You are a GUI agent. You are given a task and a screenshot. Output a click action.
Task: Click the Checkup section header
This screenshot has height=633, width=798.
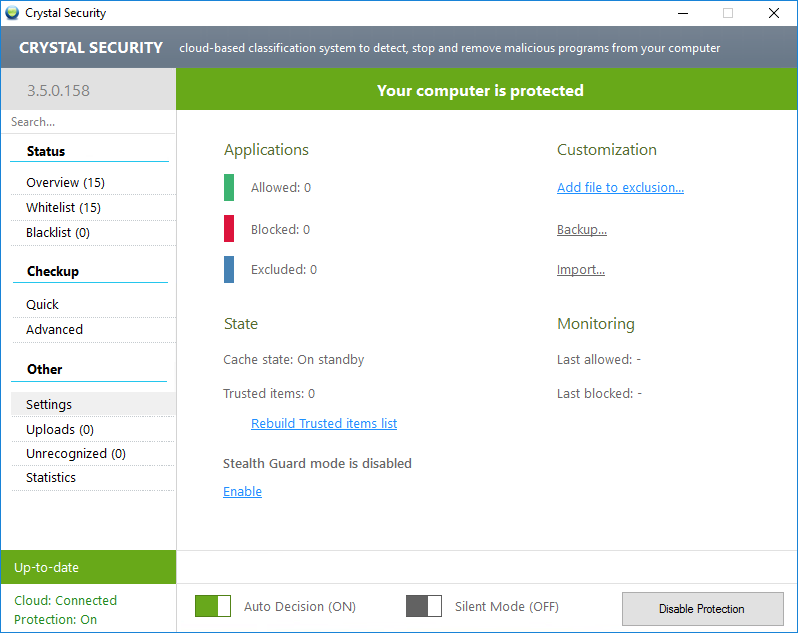coord(53,271)
